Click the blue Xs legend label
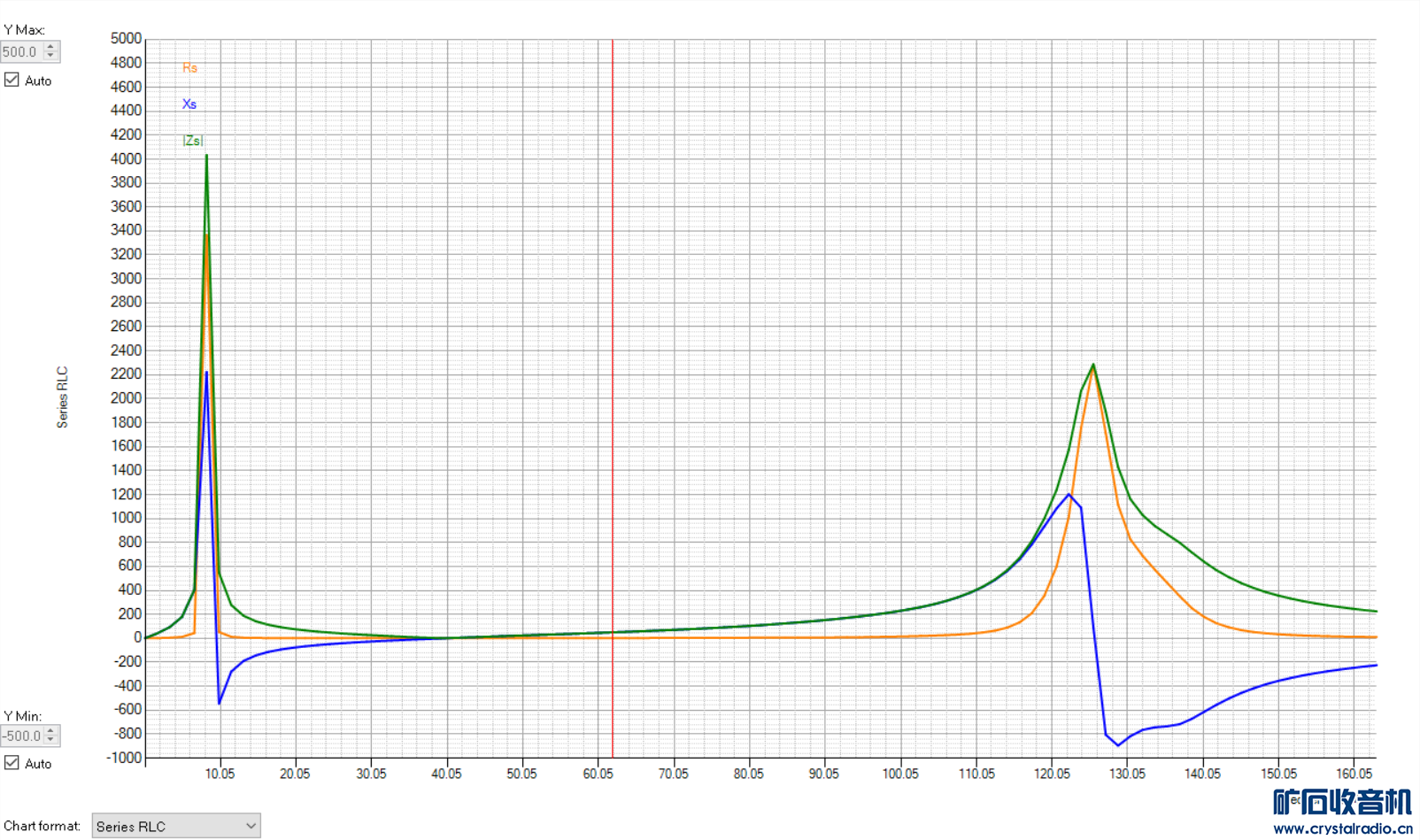Screen dimensions: 1420x840 coord(189,104)
